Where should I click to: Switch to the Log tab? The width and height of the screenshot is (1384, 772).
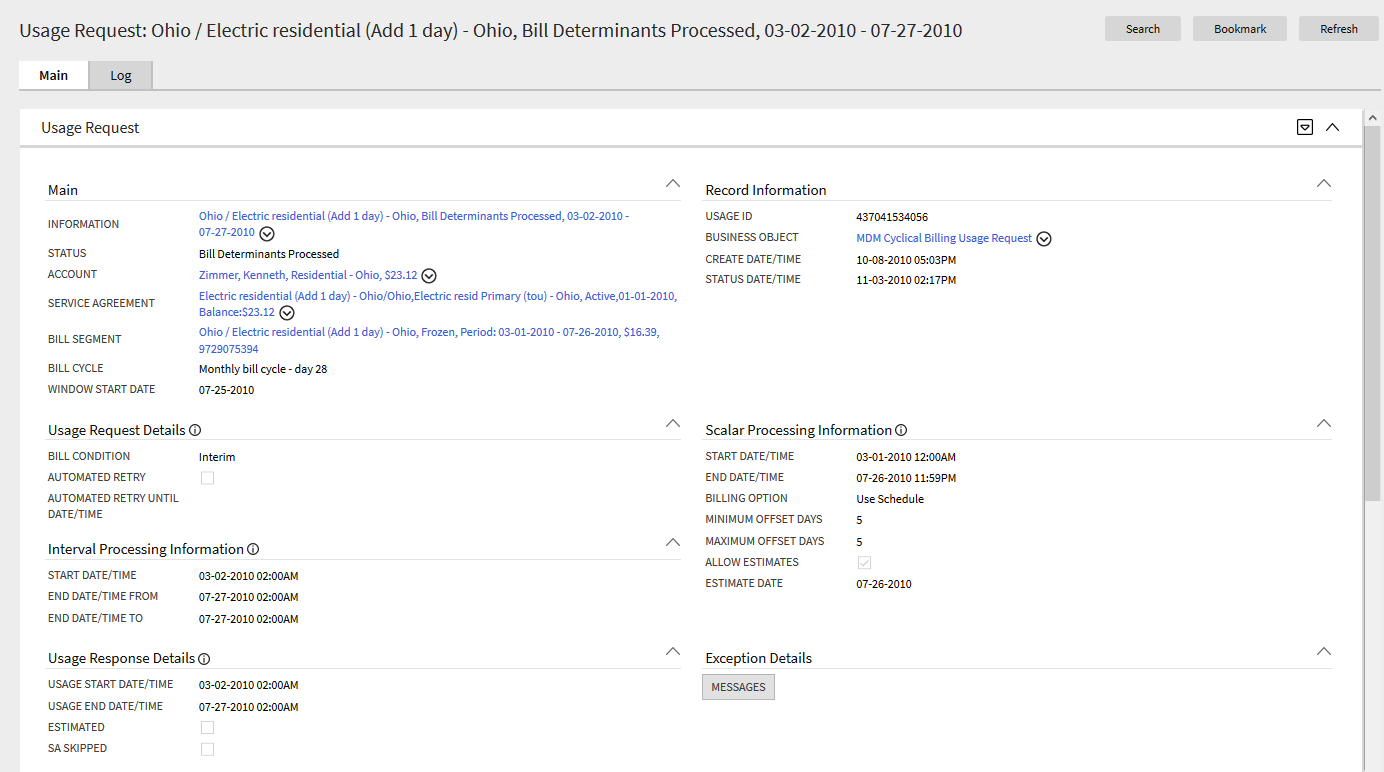click(x=120, y=75)
